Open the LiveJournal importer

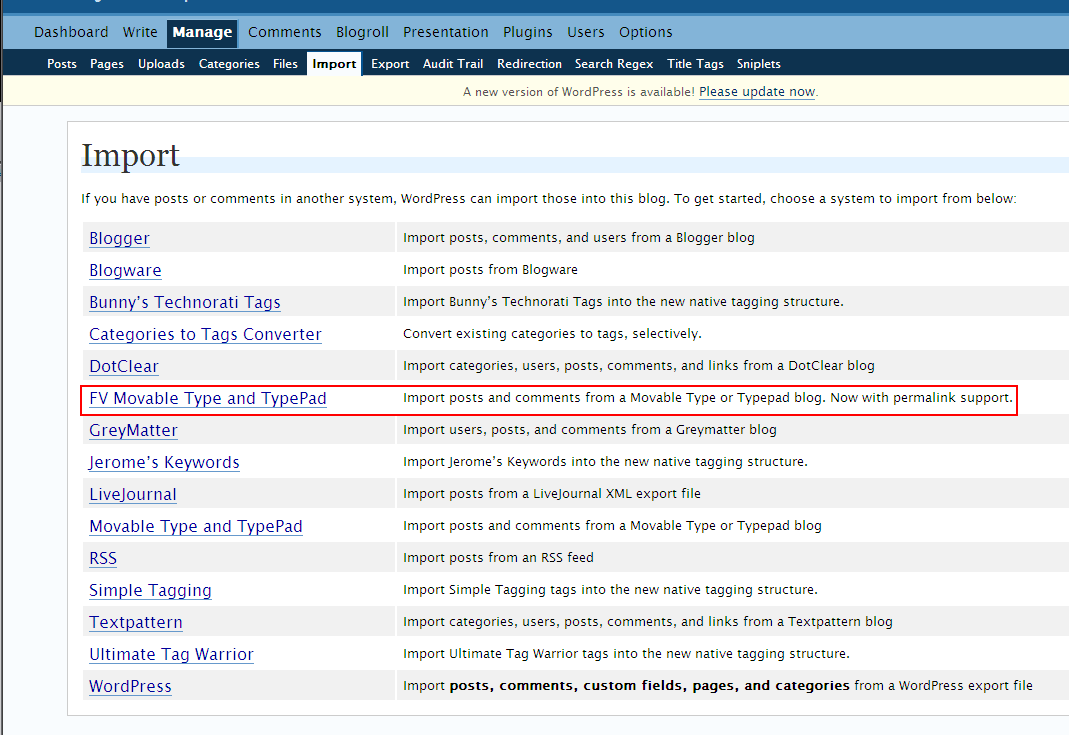pyautogui.click(x=133, y=494)
